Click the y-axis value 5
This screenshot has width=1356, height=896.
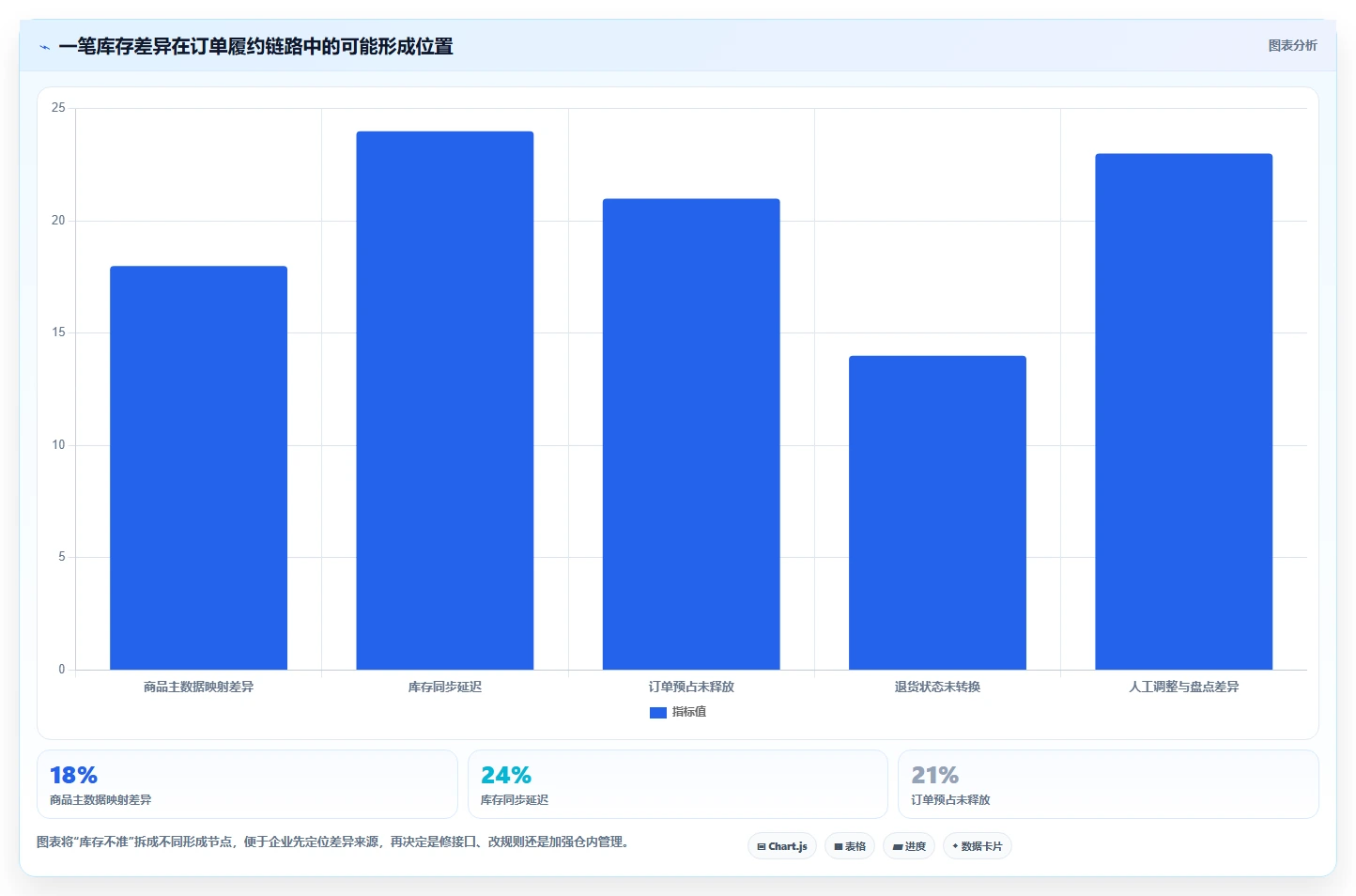pyautogui.click(x=62, y=557)
